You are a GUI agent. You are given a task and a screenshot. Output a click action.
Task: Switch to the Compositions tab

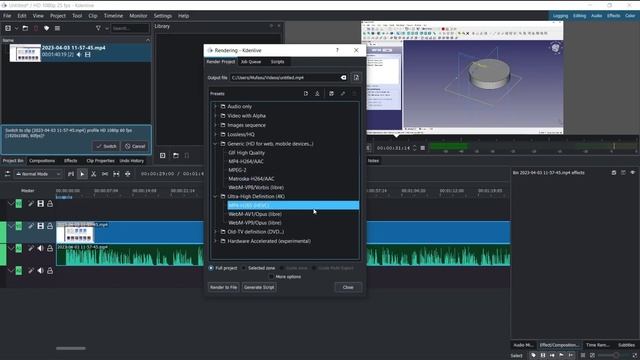coord(42,161)
